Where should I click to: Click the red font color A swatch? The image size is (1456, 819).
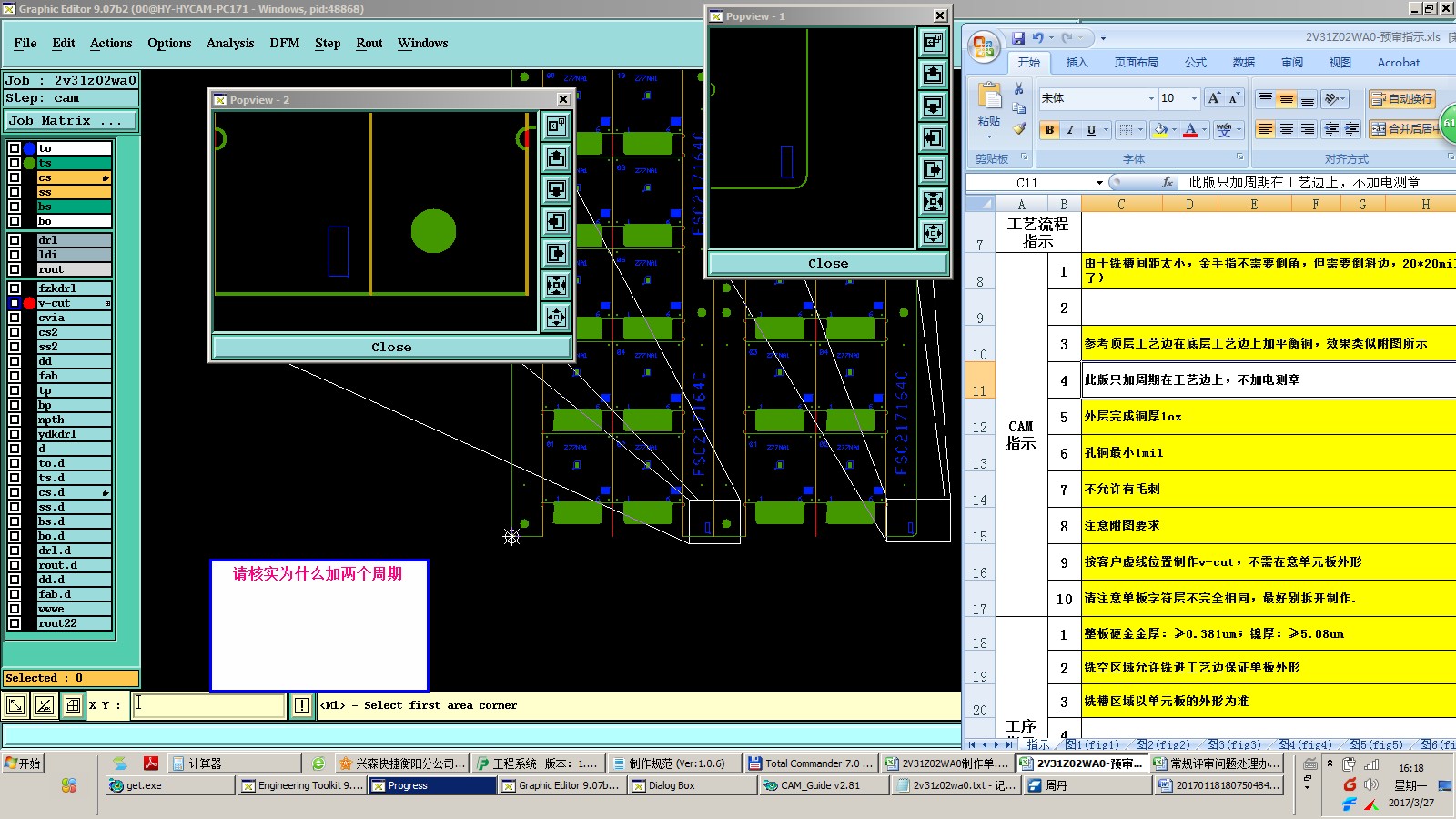coord(1190,130)
